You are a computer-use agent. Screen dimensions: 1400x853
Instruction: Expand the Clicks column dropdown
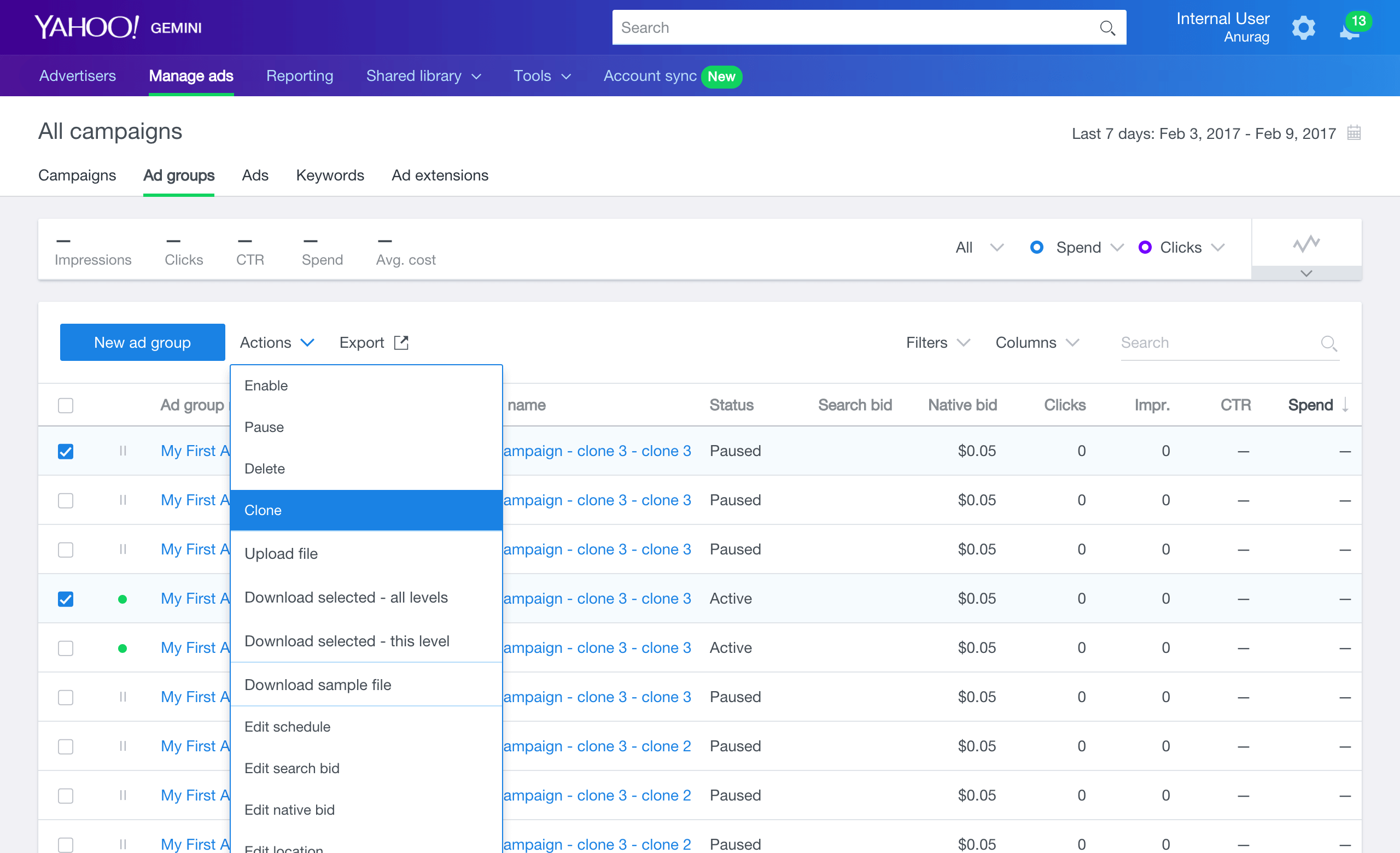(1222, 247)
